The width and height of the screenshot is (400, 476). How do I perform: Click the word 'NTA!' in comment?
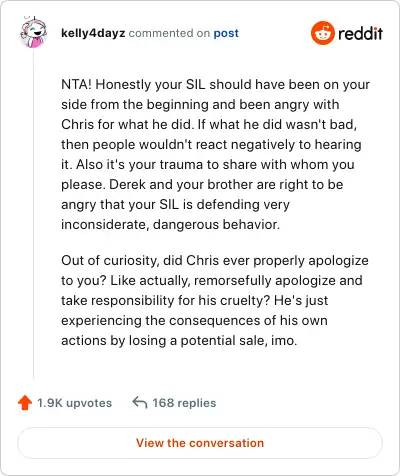coord(76,84)
